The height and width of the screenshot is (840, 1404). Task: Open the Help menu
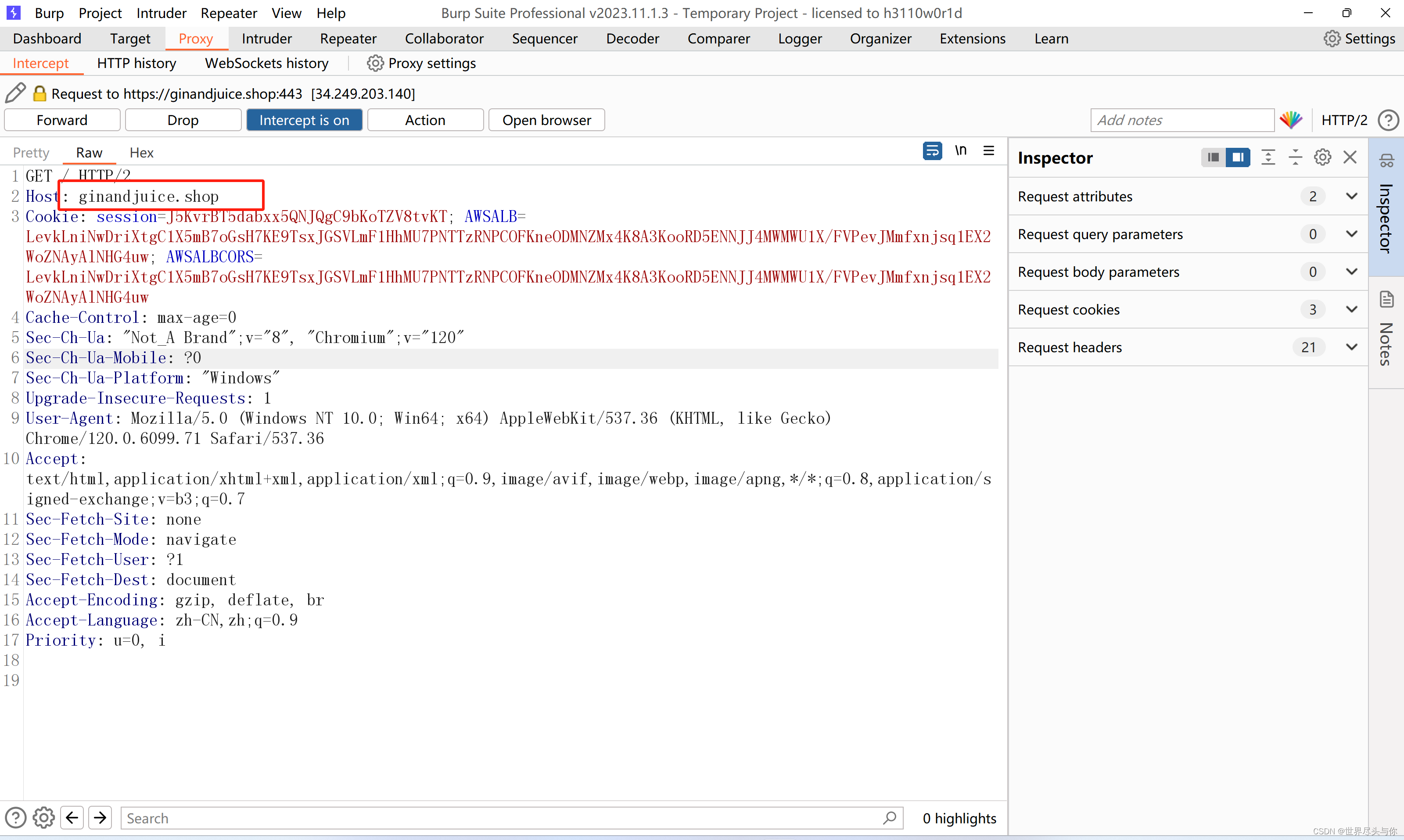[331, 12]
